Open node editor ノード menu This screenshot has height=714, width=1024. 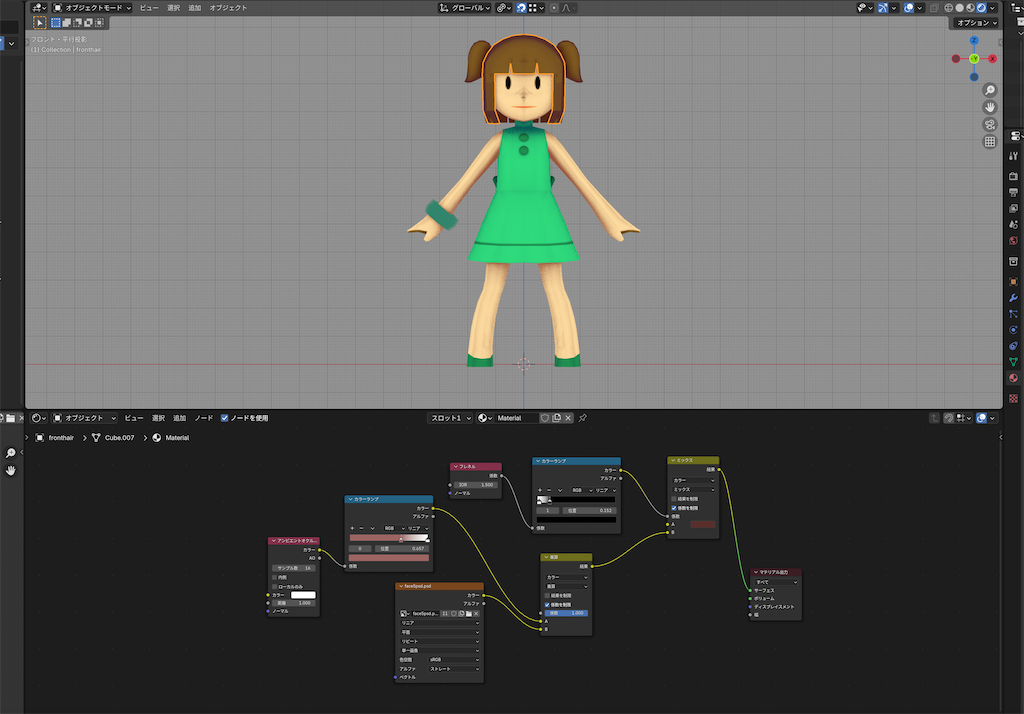204,418
